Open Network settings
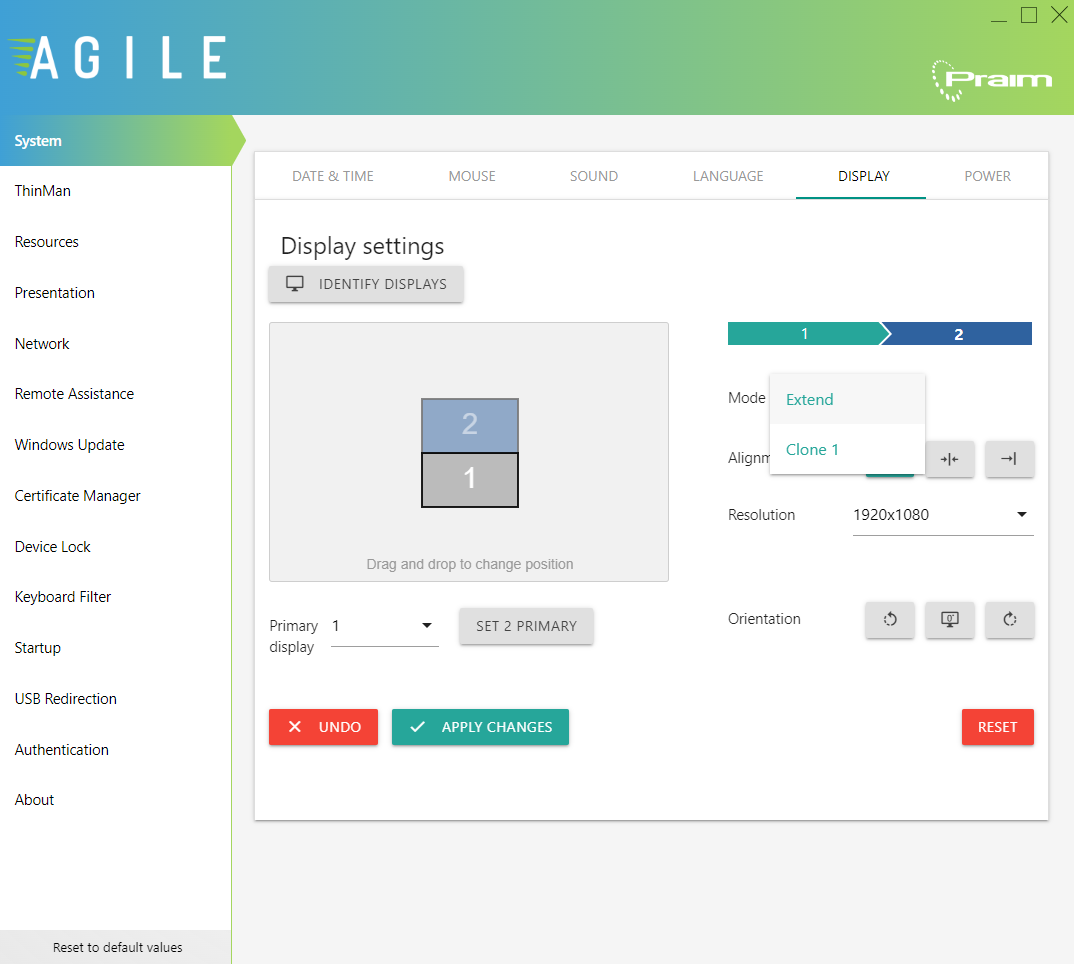The height and width of the screenshot is (964, 1074). (116, 343)
